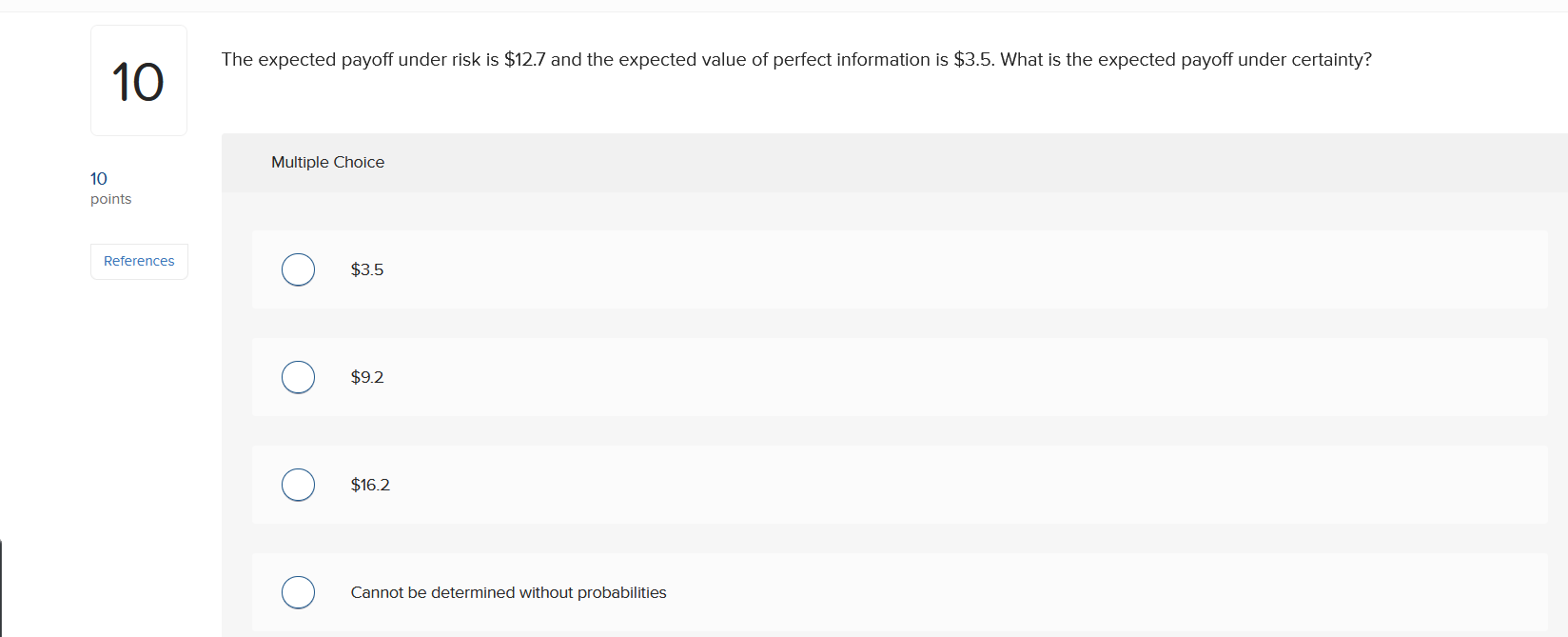
Task: Choose 'Cannot be determined without probabilities'
Action: 298,592
